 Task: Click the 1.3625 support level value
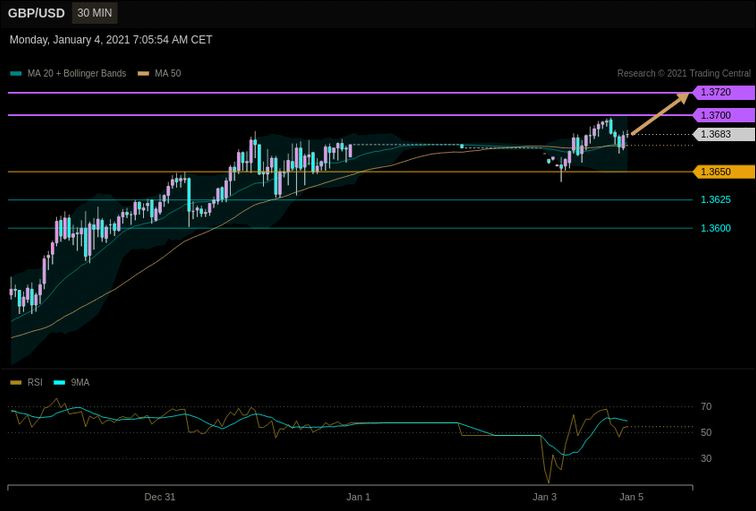[x=716, y=200]
